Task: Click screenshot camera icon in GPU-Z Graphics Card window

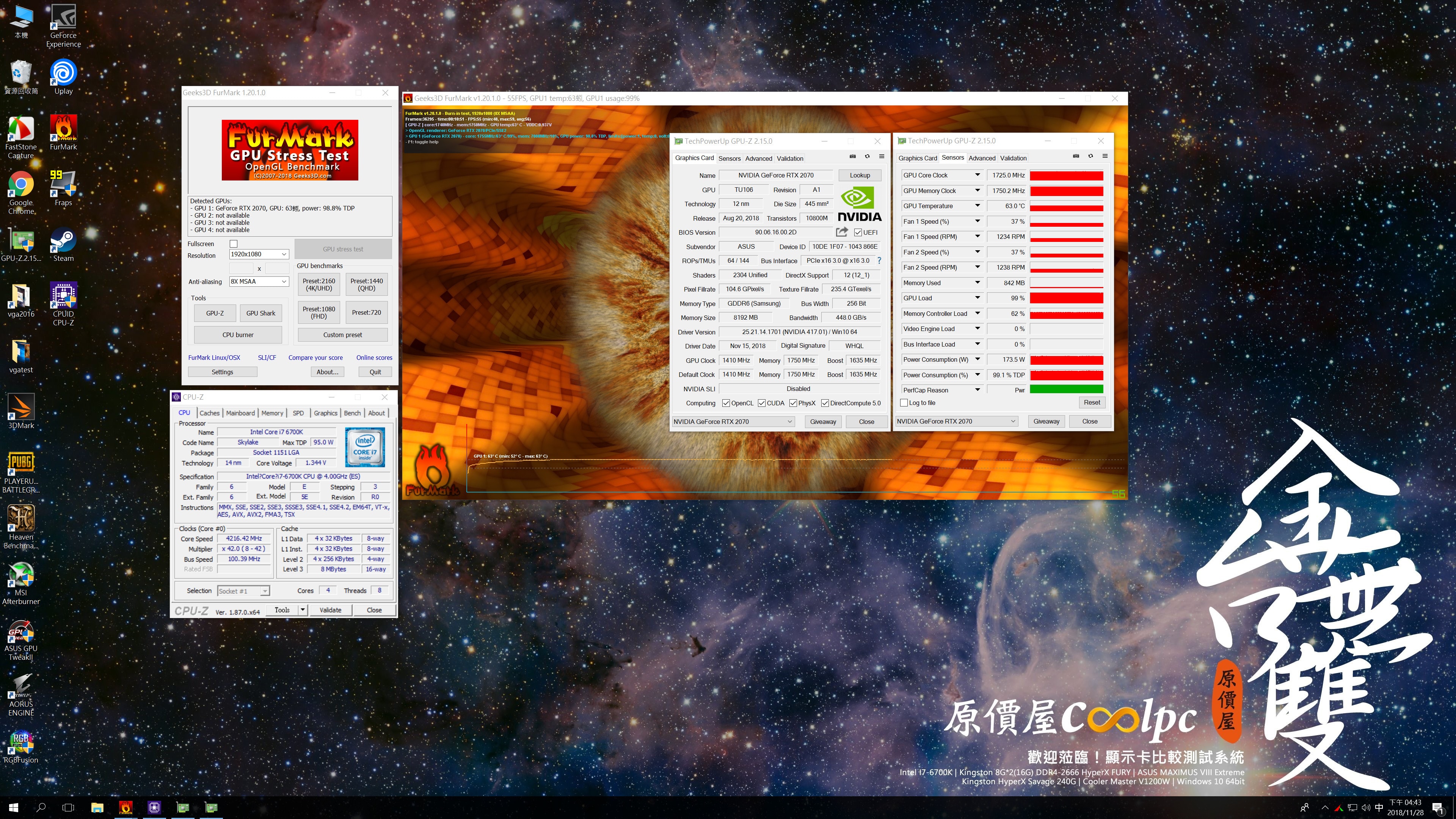Action: pyautogui.click(x=852, y=157)
